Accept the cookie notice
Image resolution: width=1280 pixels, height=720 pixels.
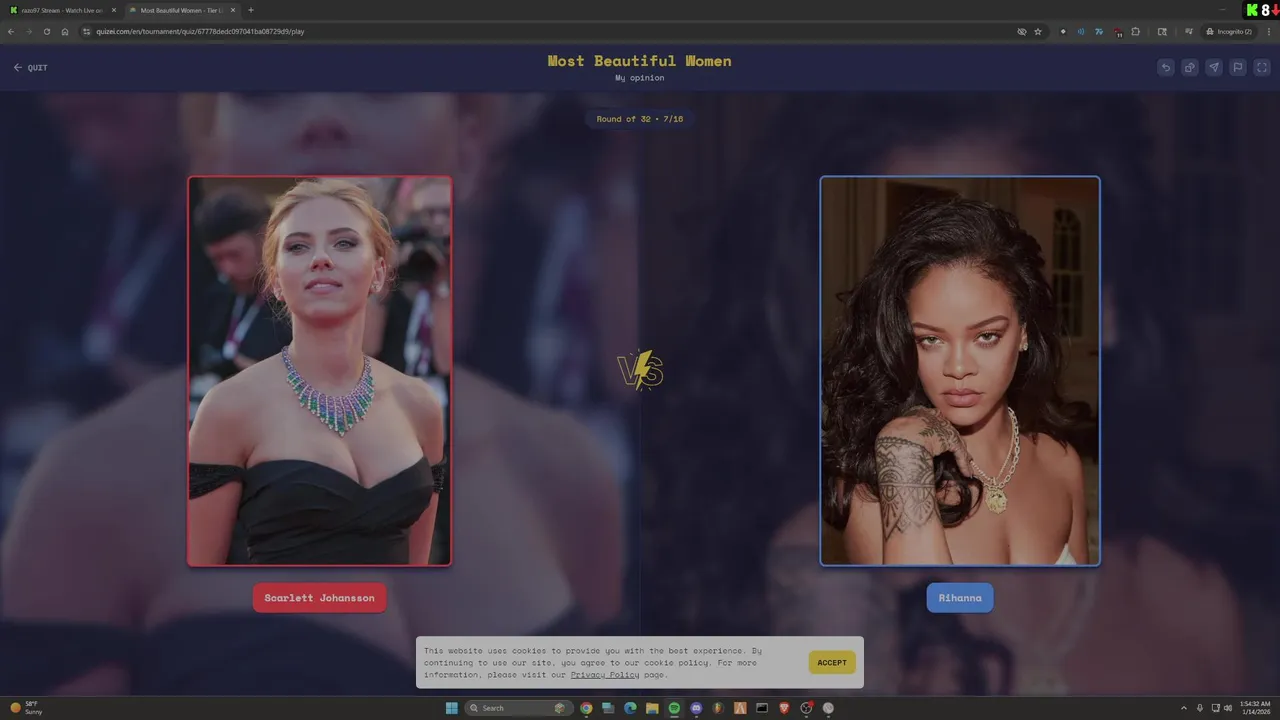[x=832, y=662]
